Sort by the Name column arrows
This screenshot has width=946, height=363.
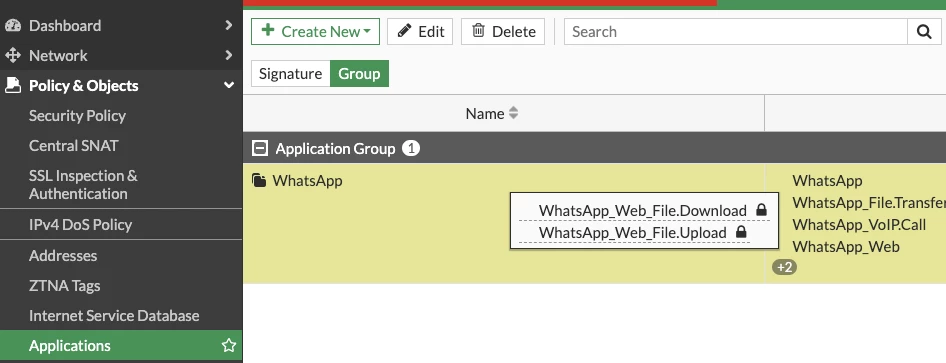click(x=513, y=113)
